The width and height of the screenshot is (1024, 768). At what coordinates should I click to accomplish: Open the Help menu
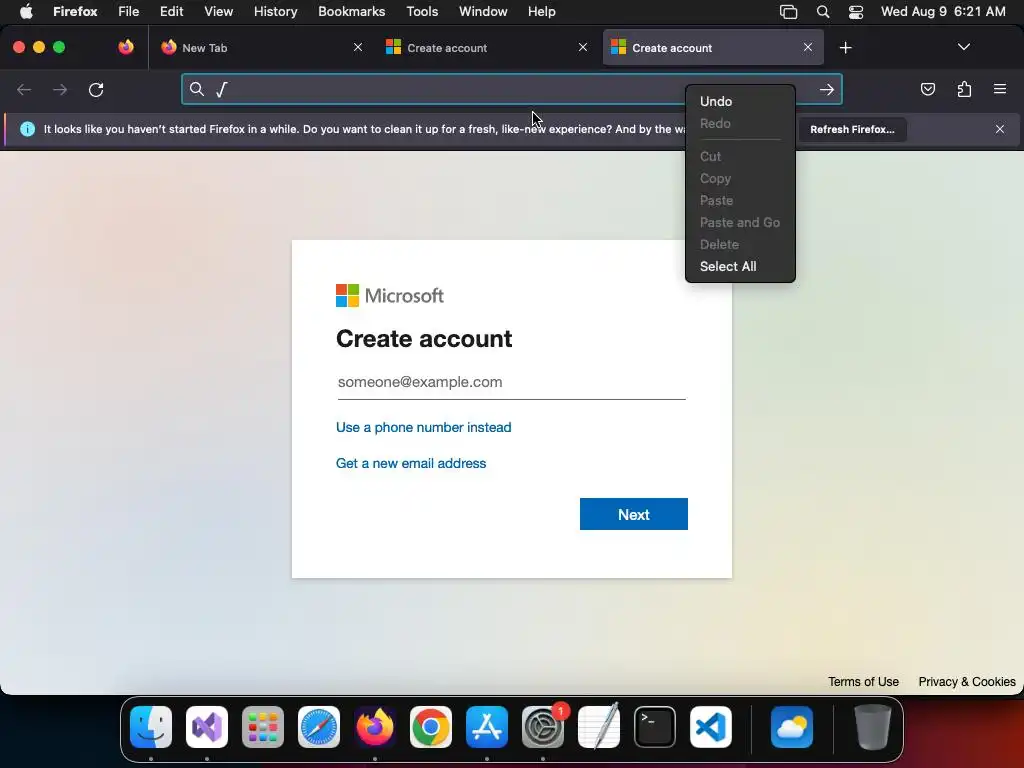541,11
